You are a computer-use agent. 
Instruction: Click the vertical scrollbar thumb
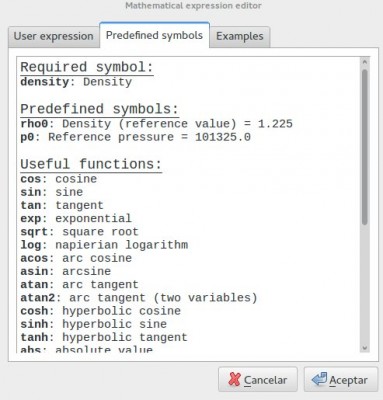[364, 147]
